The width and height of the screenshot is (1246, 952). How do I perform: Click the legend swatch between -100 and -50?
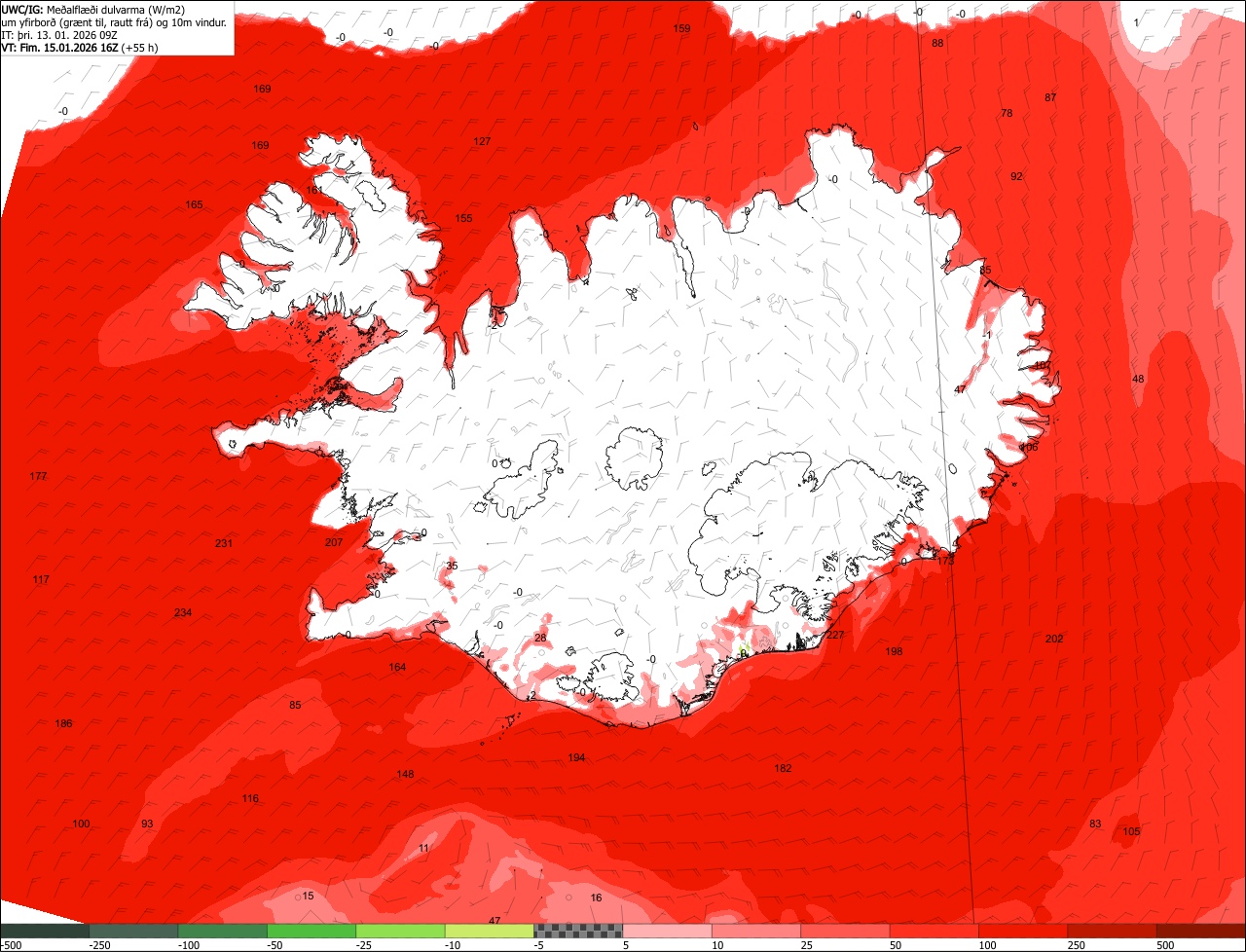pos(223,931)
